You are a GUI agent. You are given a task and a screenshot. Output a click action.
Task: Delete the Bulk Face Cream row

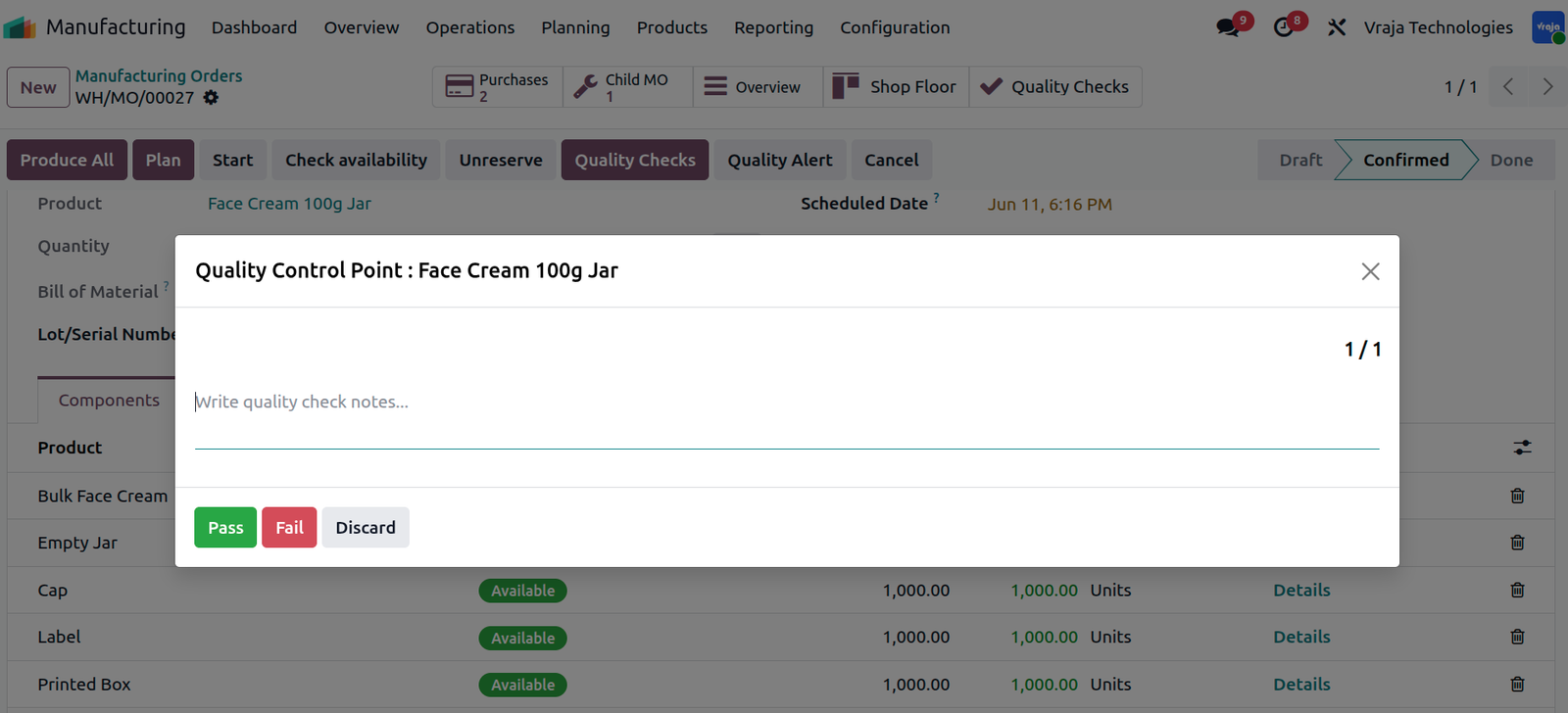(1517, 496)
